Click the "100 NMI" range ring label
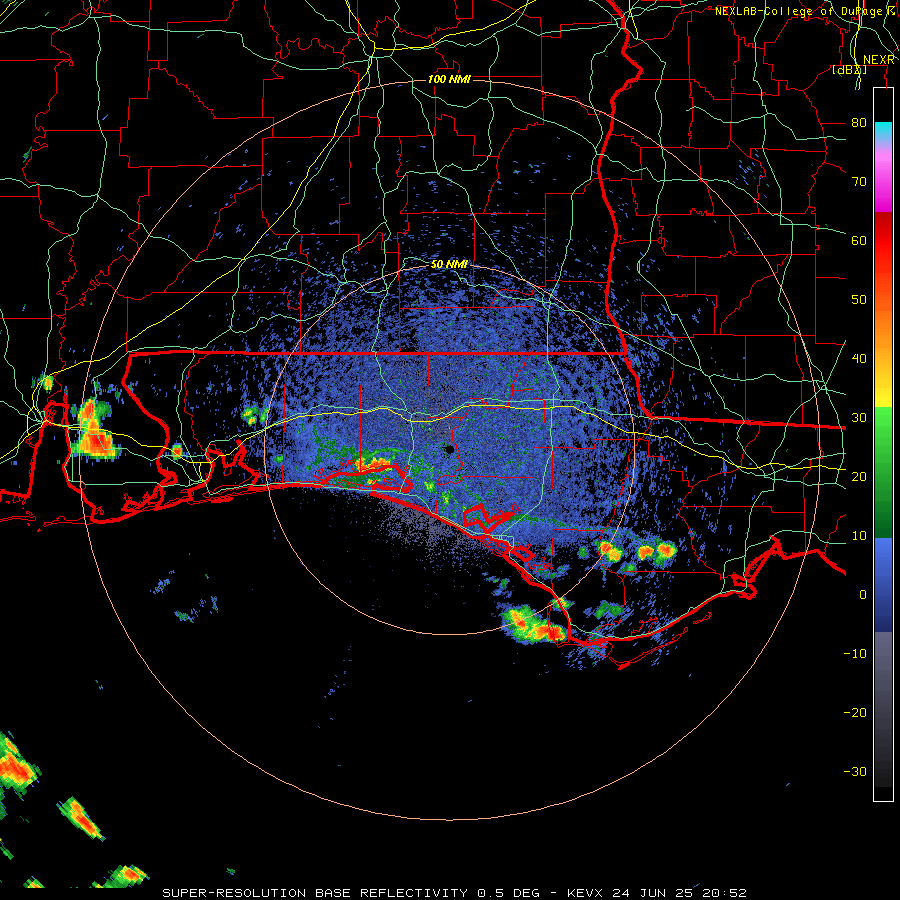900x900 pixels. click(449, 79)
